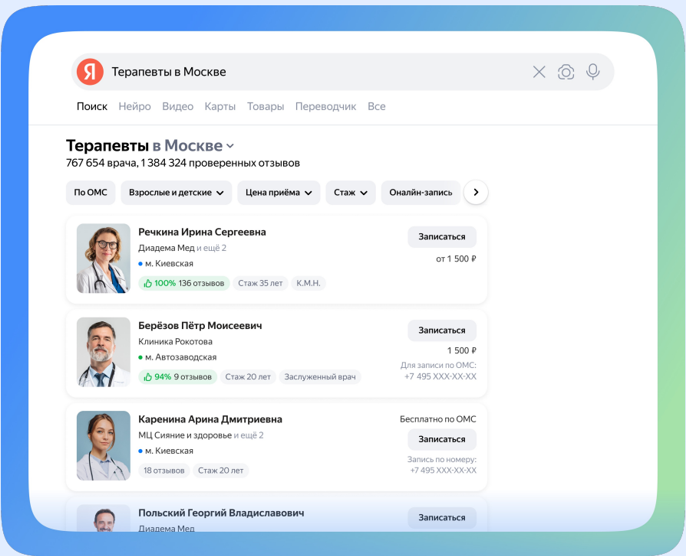Click the Yandex logo icon
The width and height of the screenshot is (687, 556).
(x=90, y=71)
